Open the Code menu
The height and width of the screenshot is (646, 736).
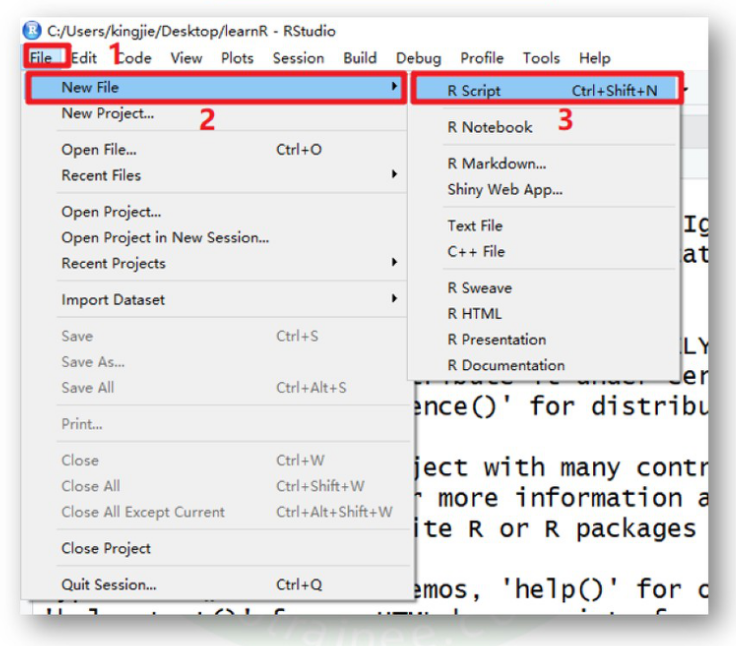[134, 58]
